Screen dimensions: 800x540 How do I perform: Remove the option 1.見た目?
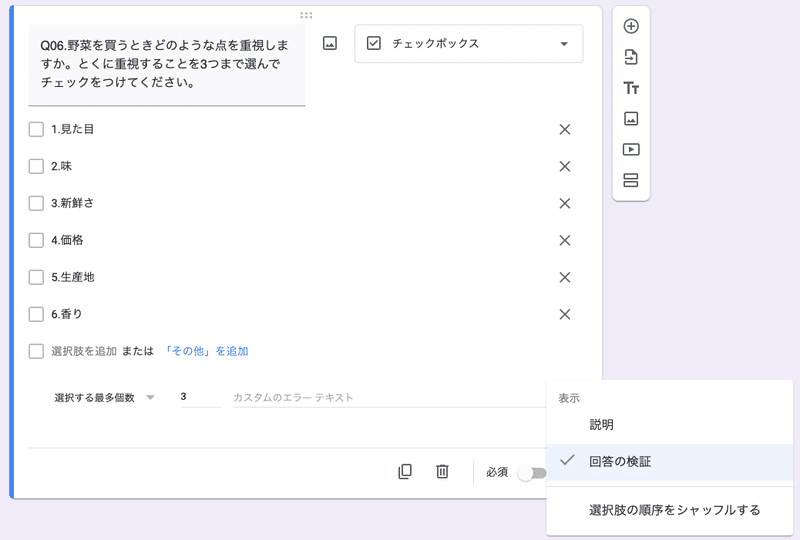565,130
